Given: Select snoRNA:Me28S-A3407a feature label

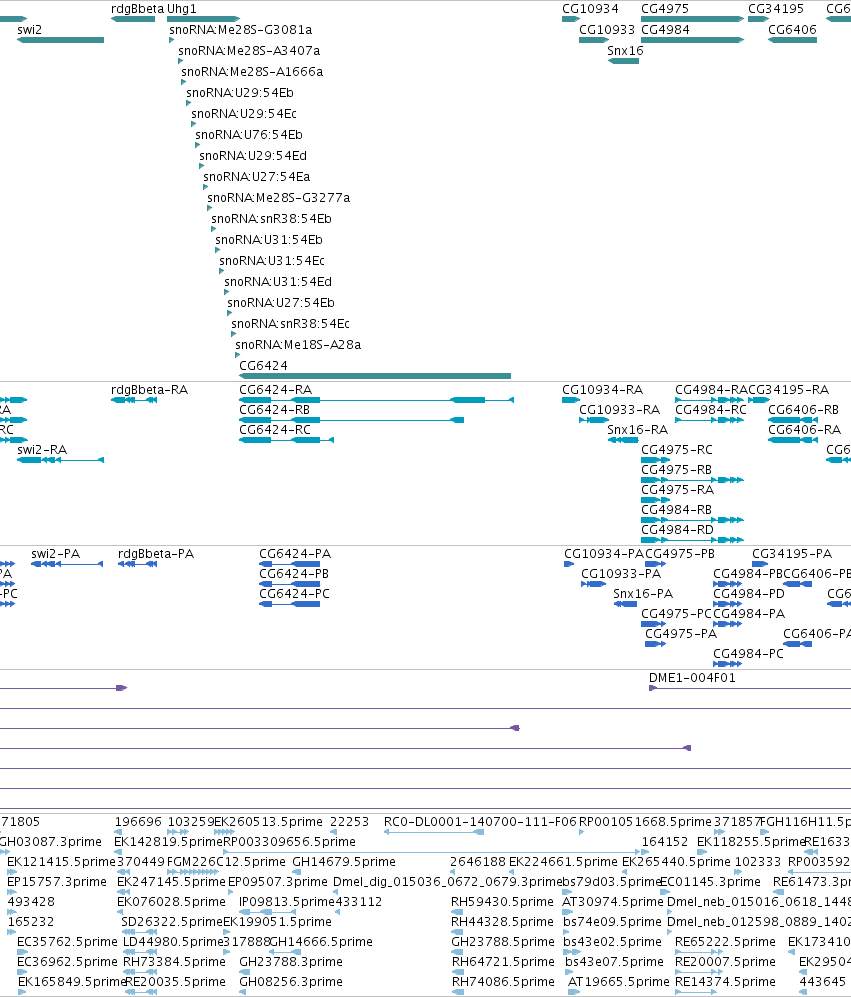Looking at the screenshot, I should pos(249,51).
